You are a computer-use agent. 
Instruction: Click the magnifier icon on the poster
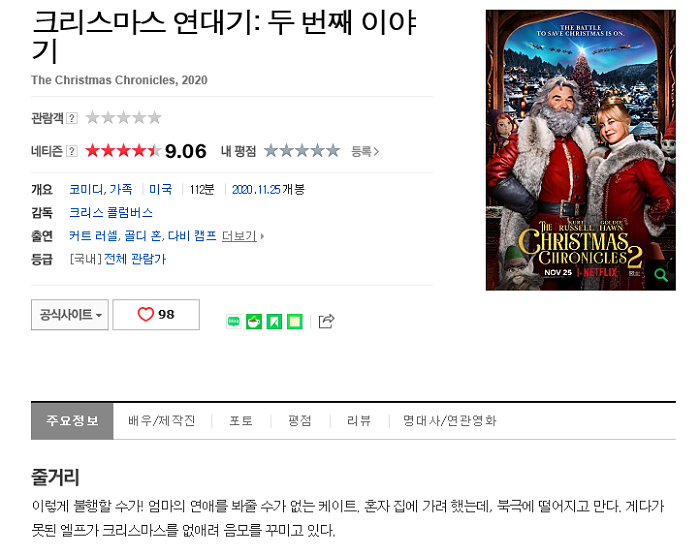tap(661, 275)
